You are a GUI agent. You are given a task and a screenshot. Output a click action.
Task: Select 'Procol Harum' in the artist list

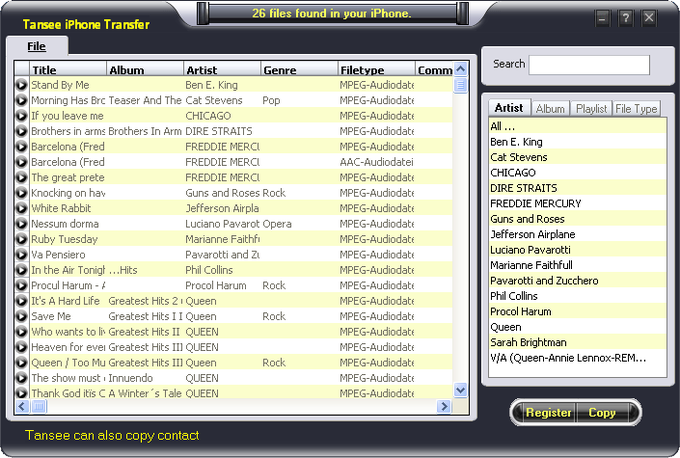click(x=577, y=311)
